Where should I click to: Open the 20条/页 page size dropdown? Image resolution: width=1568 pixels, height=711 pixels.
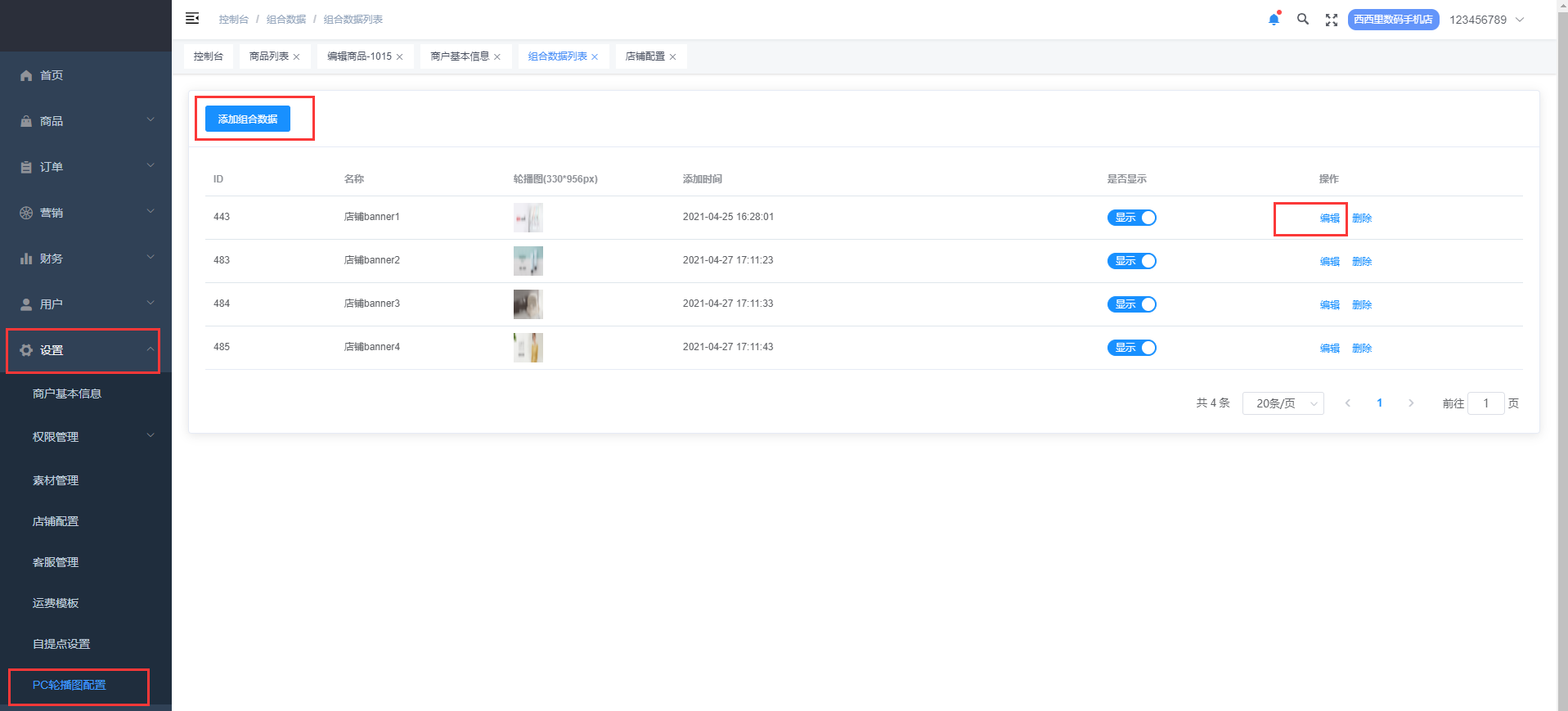(1283, 403)
